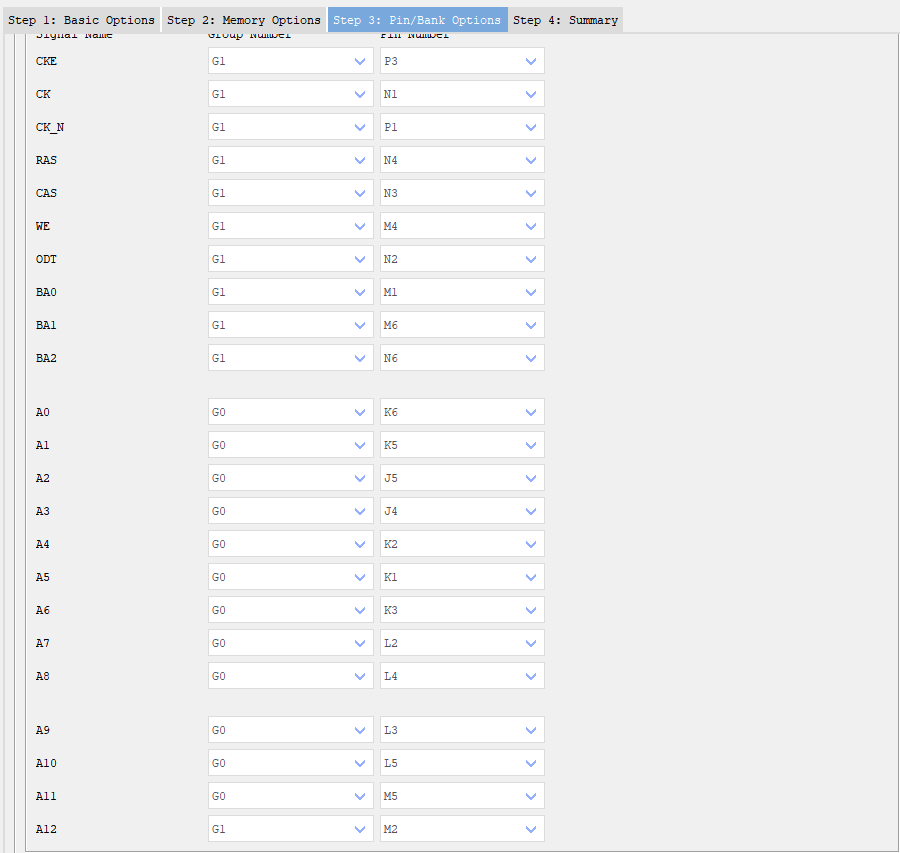Open Step 2: Memory Options tab
Image resolution: width=900 pixels, height=853 pixels.
coord(243,20)
